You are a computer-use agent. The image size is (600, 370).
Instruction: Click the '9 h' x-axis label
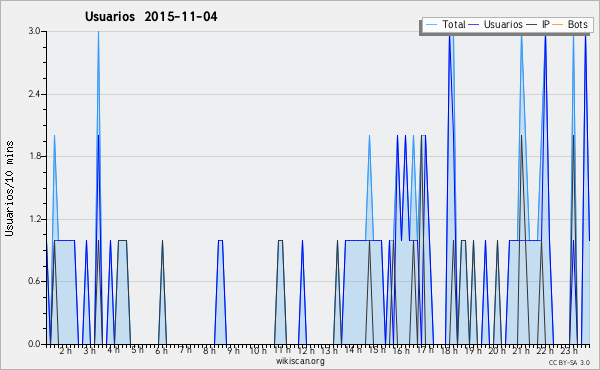[x=233, y=351]
